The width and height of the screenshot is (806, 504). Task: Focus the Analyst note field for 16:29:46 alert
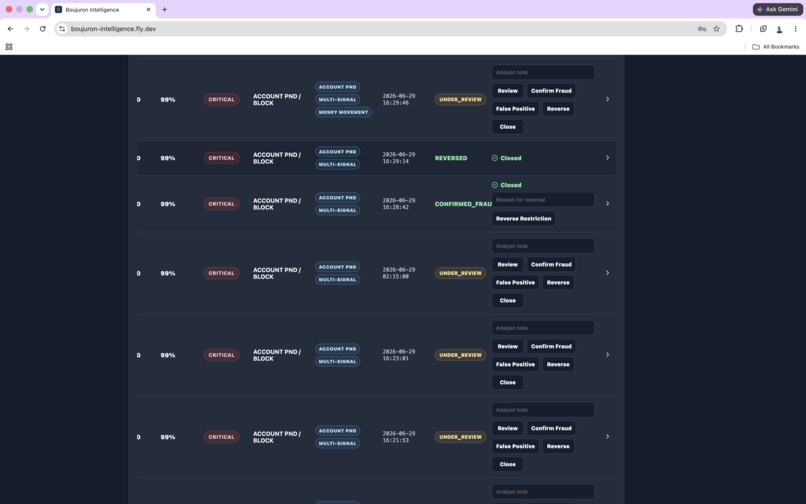point(543,73)
